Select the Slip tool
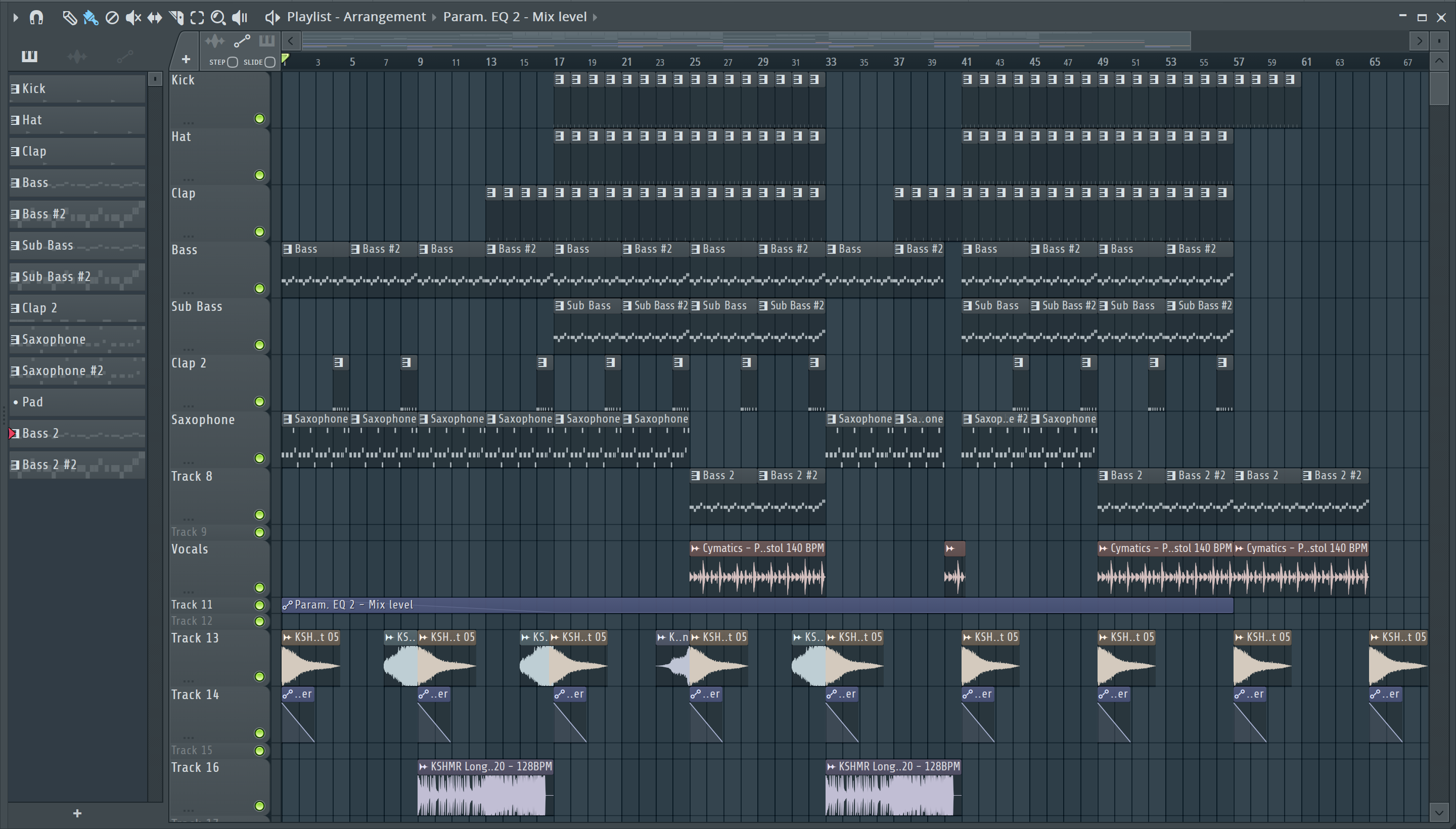 (x=154, y=18)
